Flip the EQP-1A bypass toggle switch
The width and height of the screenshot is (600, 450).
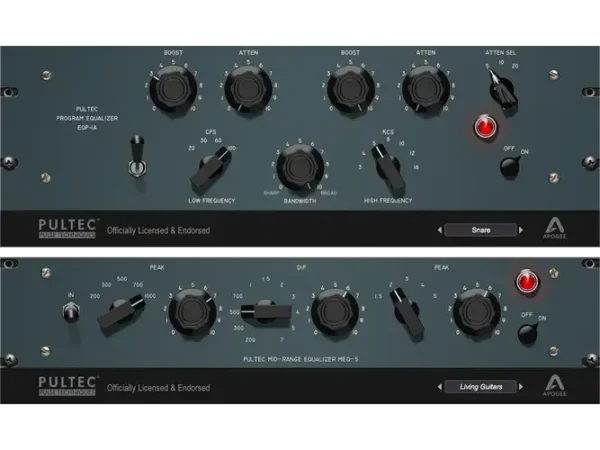[137, 157]
